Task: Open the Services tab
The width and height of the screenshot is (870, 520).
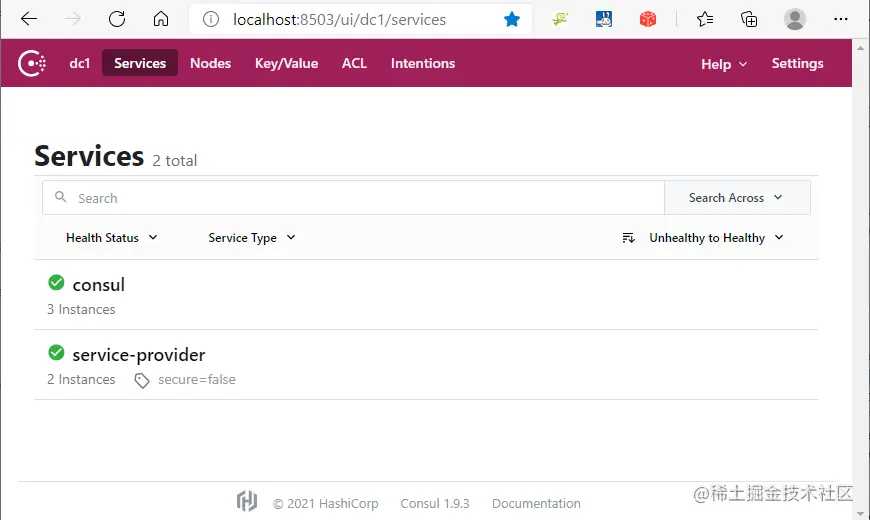Action: [140, 63]
